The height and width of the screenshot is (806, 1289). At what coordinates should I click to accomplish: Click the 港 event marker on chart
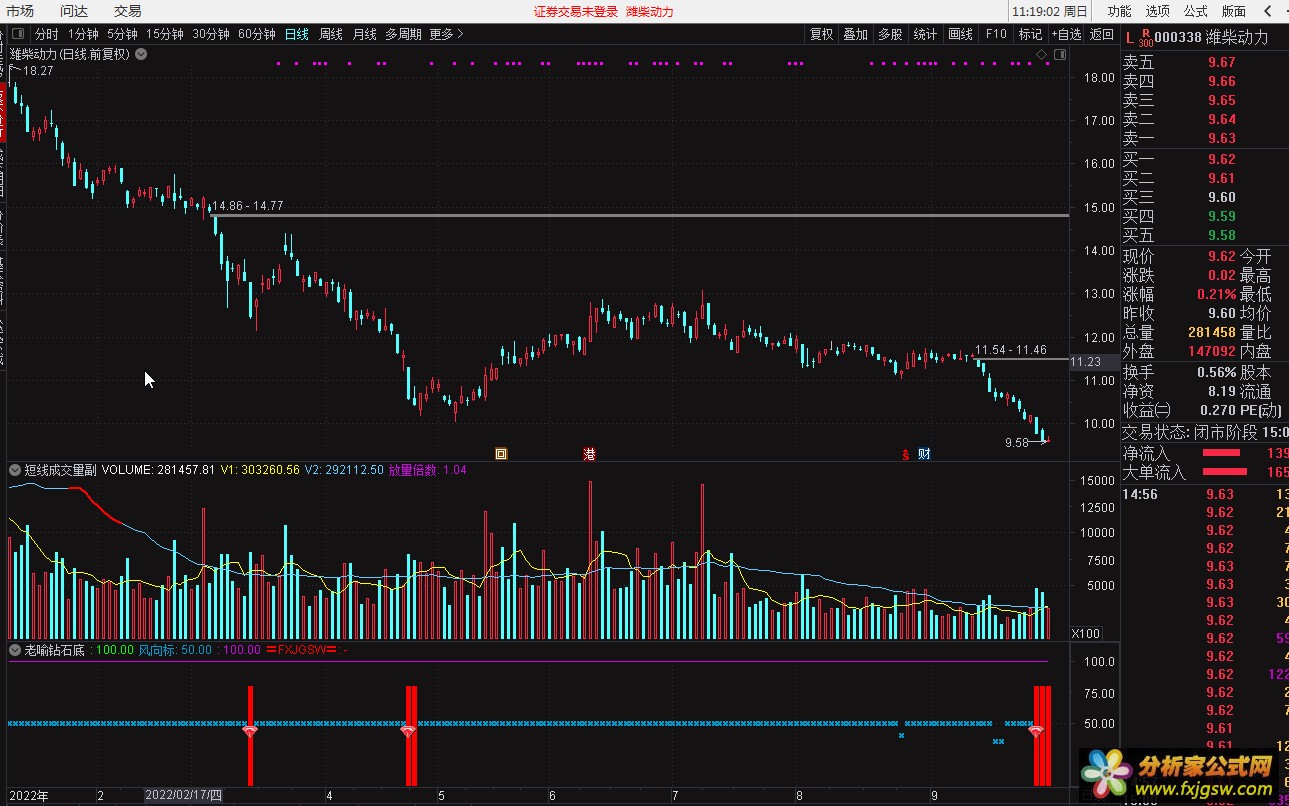[589, 454]
